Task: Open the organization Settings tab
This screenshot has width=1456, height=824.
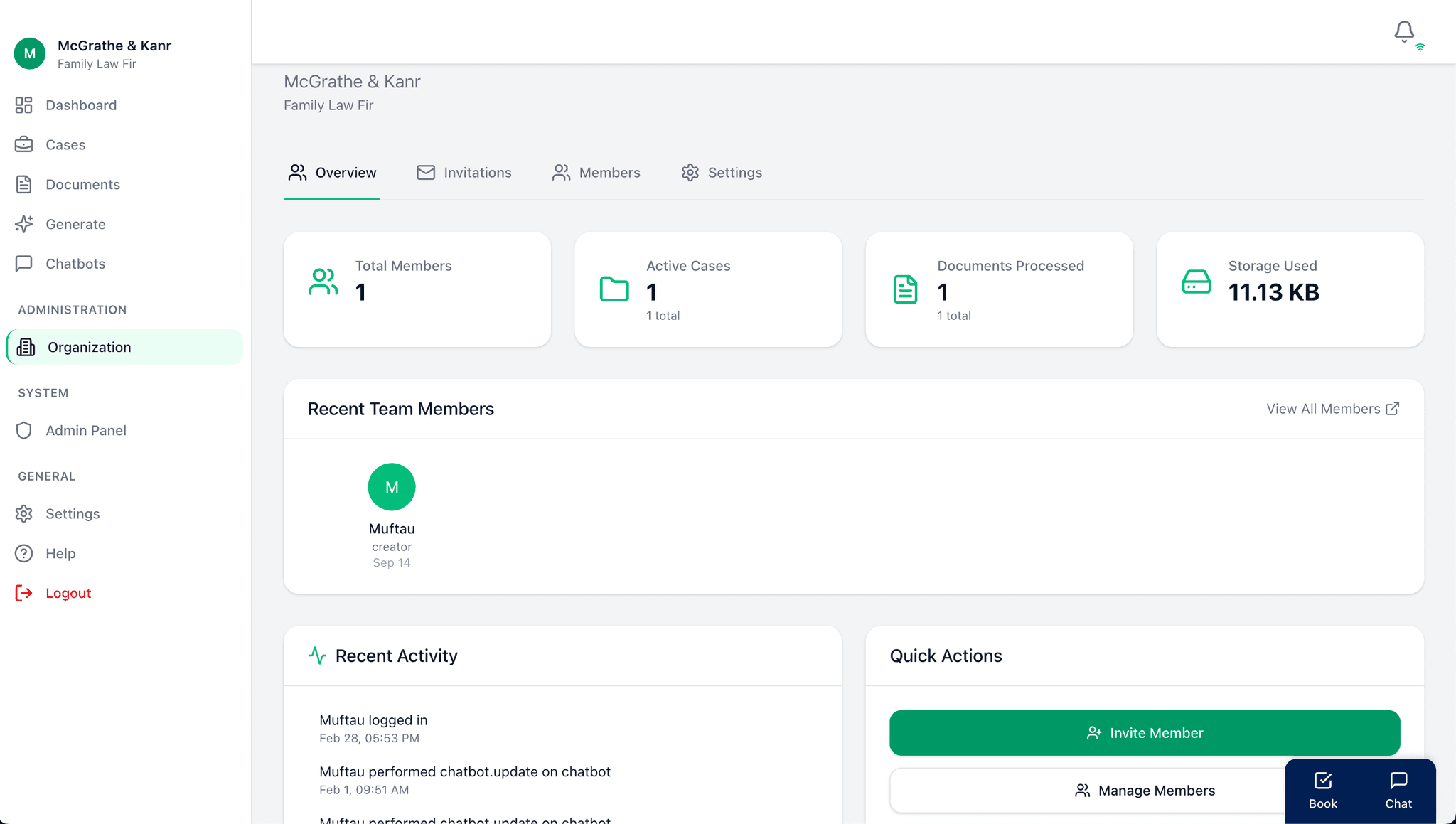Action: click(x=722, y=173)
